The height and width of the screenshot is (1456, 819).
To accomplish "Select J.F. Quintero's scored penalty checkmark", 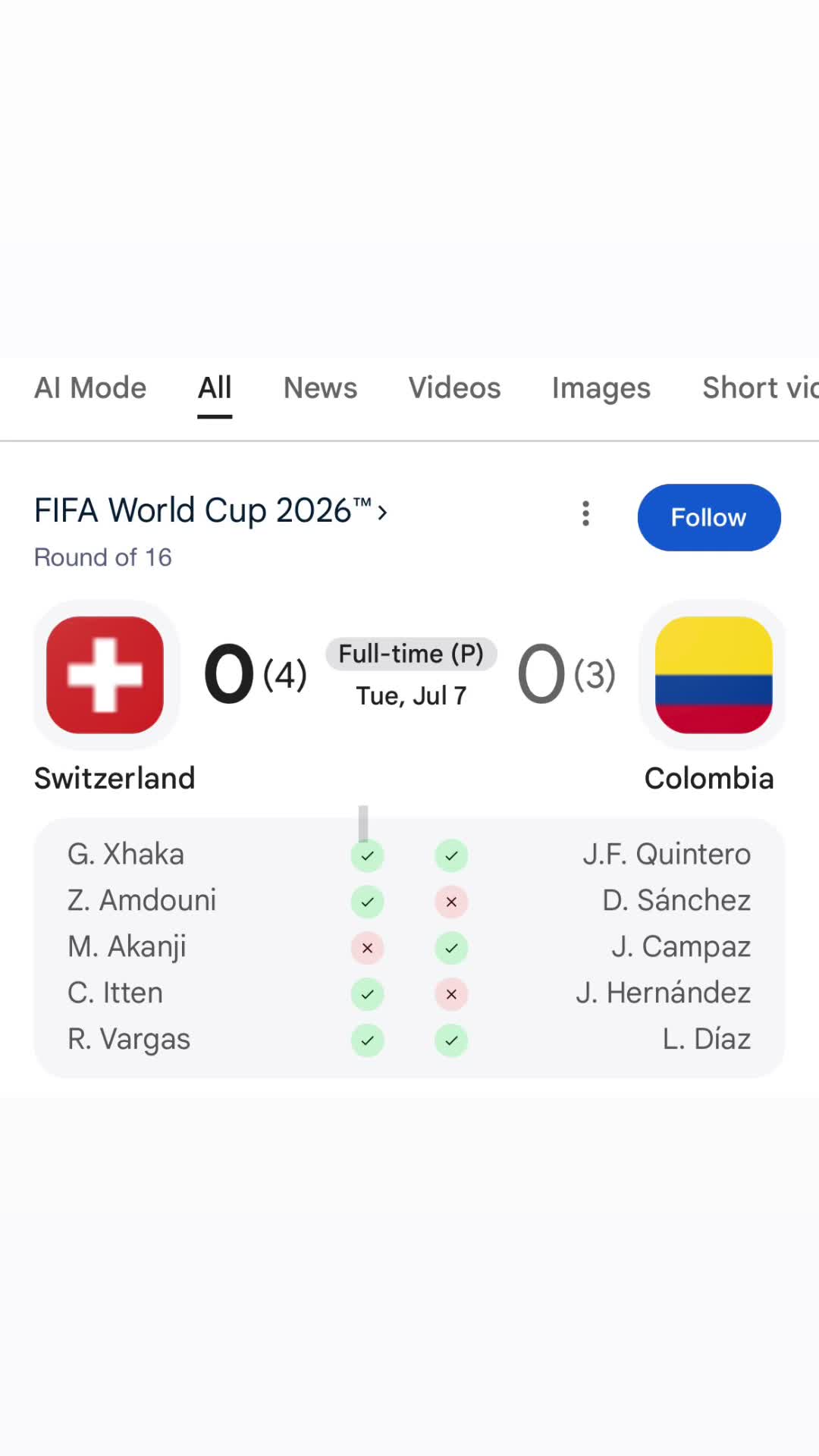I will (451, 855).
